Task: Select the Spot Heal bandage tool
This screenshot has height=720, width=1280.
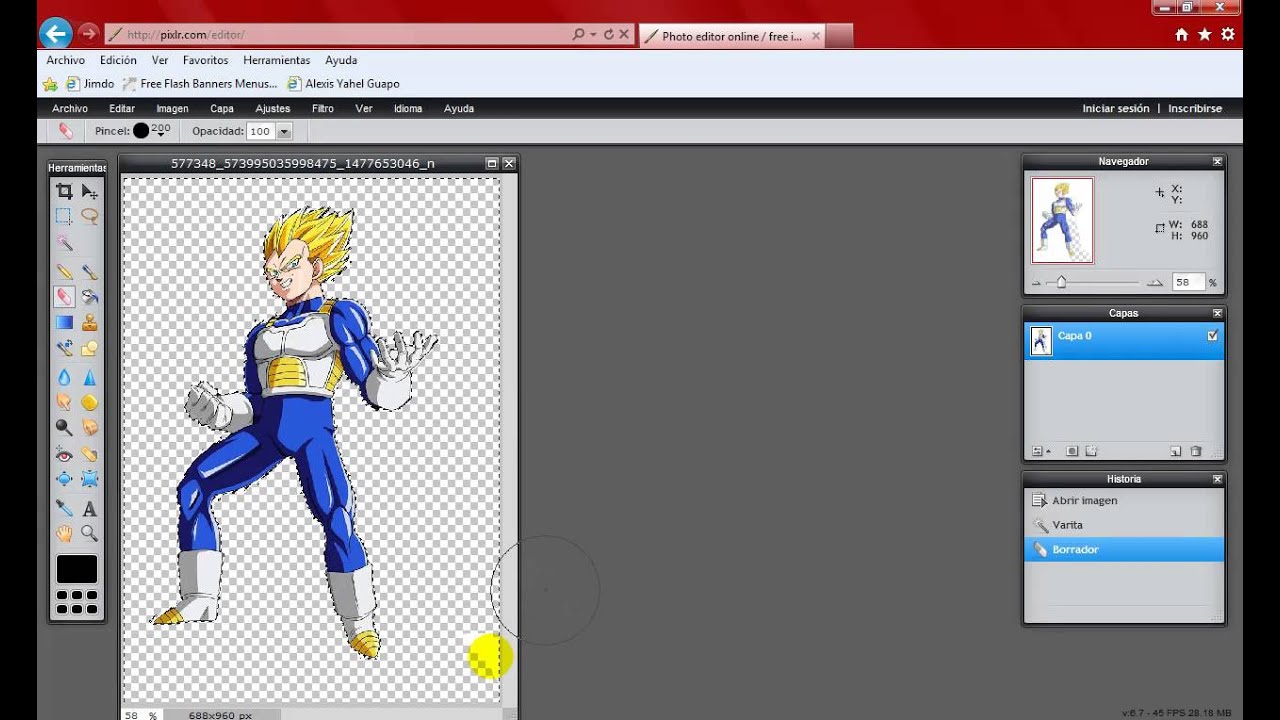Action: point(90,455)
